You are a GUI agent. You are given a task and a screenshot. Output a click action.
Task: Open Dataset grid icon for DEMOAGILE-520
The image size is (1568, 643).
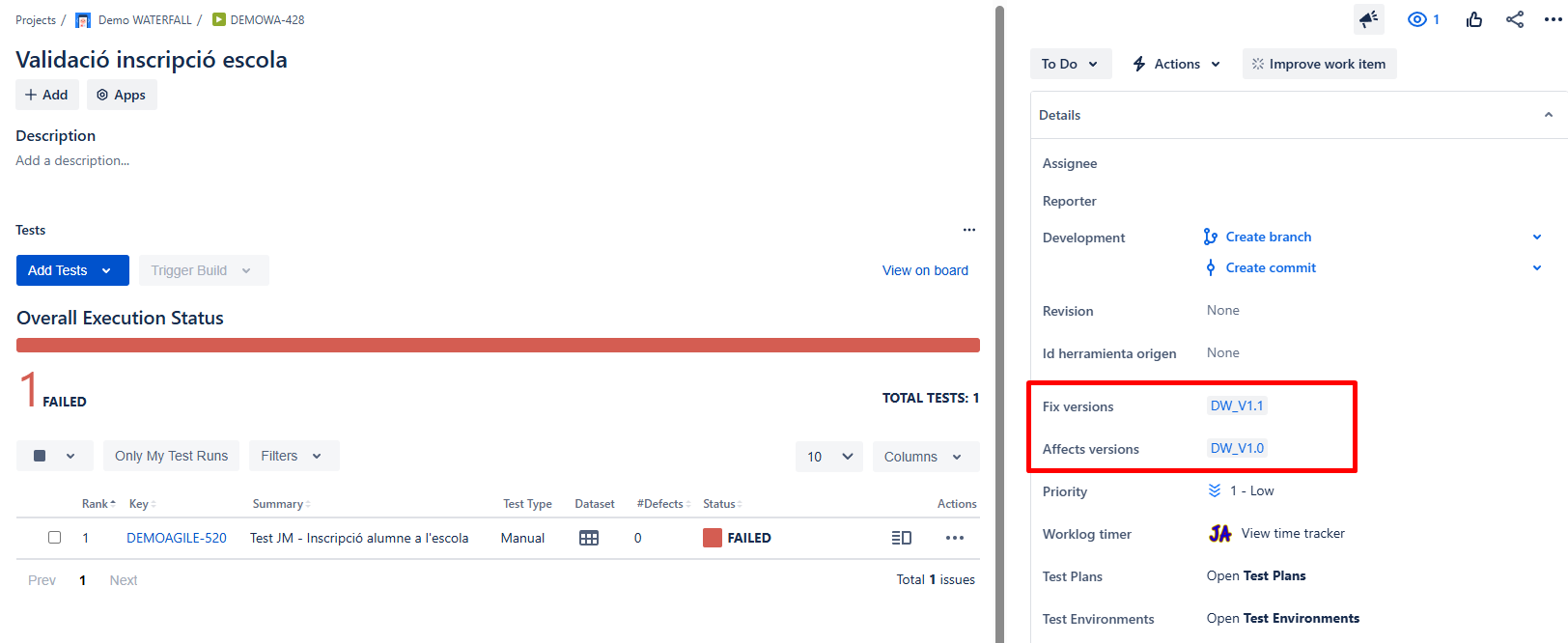click(589, 538)
